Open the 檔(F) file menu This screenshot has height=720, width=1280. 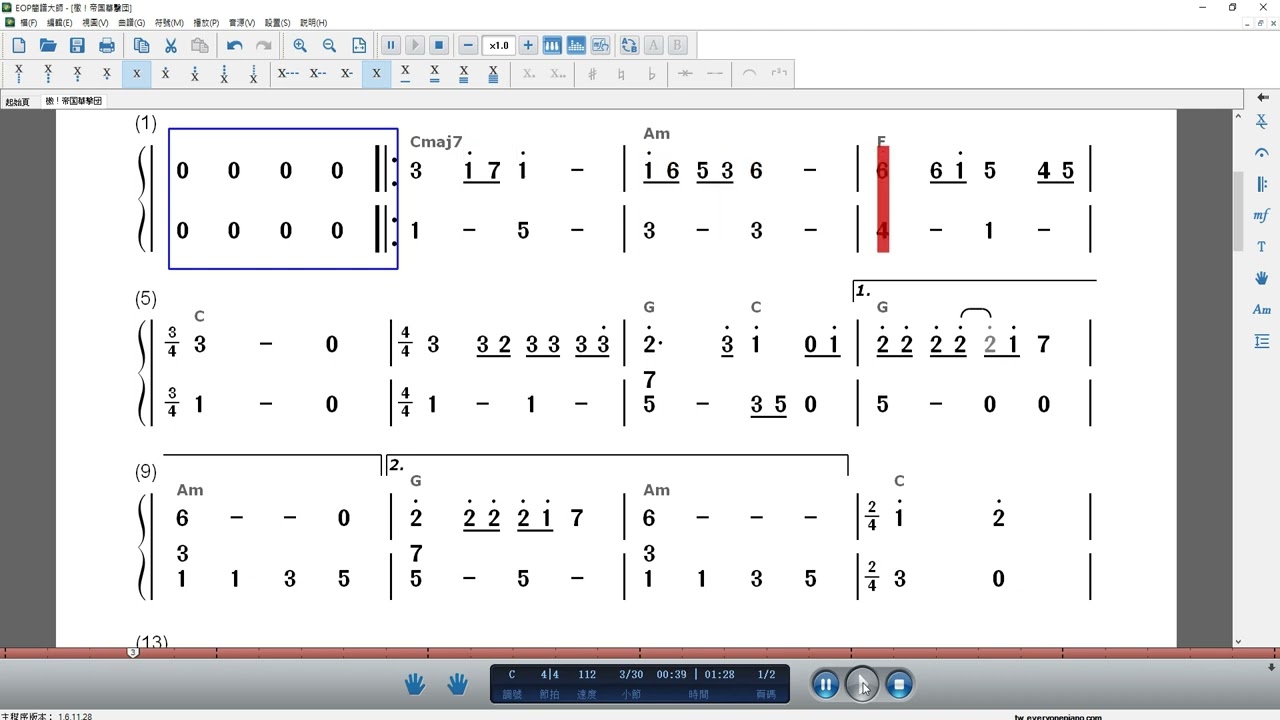click(x=28, y=22)
